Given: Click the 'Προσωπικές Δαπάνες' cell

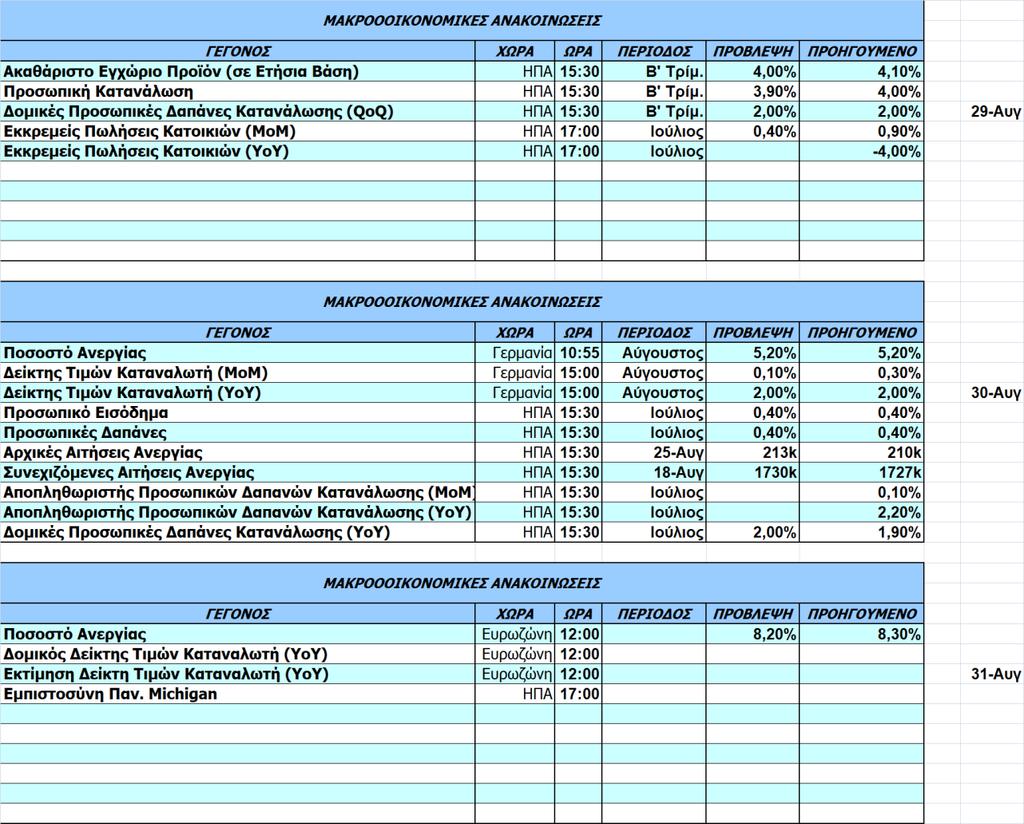Looking at the screenshot, I should (238, 432).
